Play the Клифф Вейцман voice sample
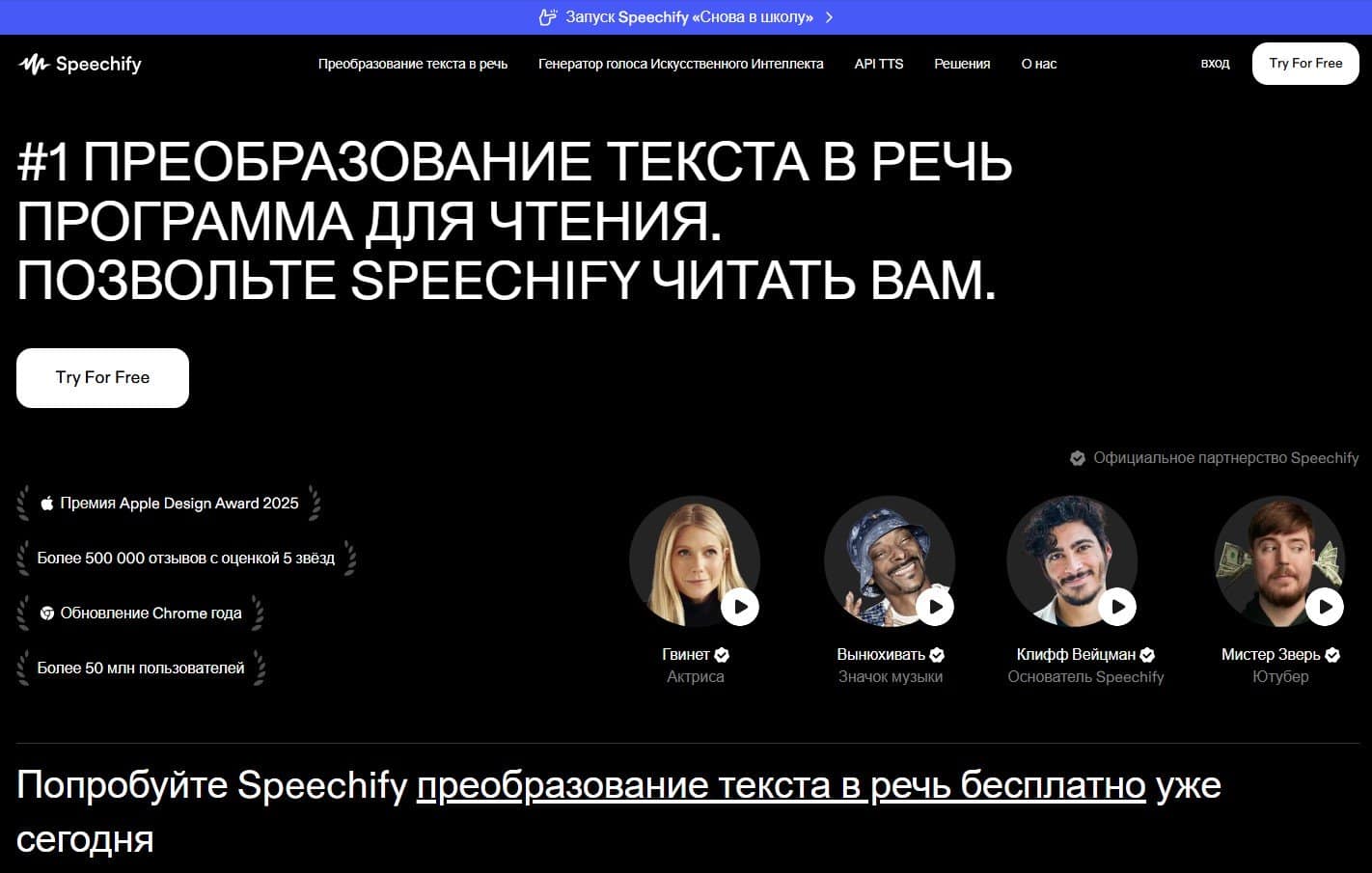This screenshot has height=873, width=1372. [1117, 607]
